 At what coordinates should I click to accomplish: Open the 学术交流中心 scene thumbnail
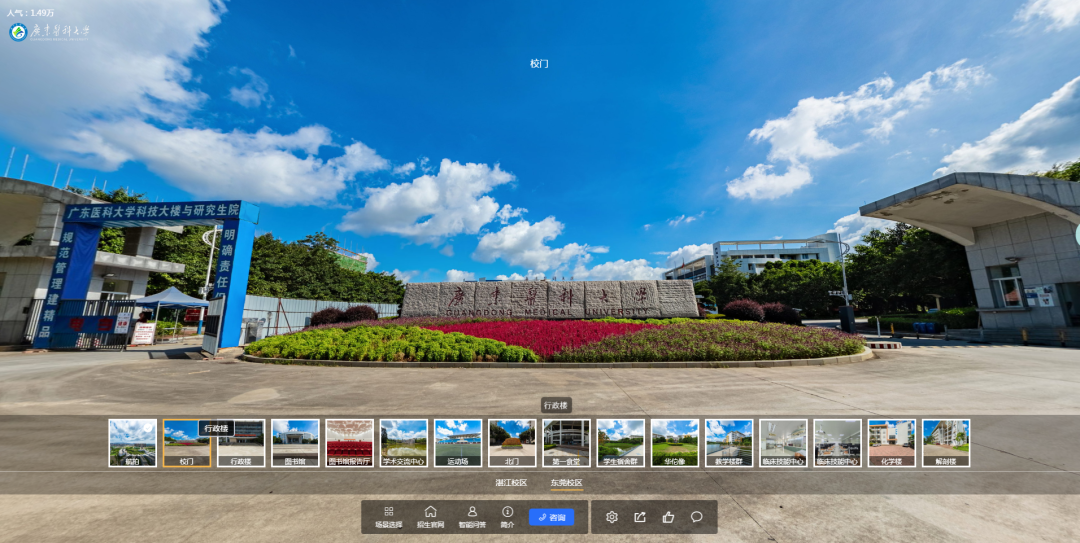click(x=404, y=443)
